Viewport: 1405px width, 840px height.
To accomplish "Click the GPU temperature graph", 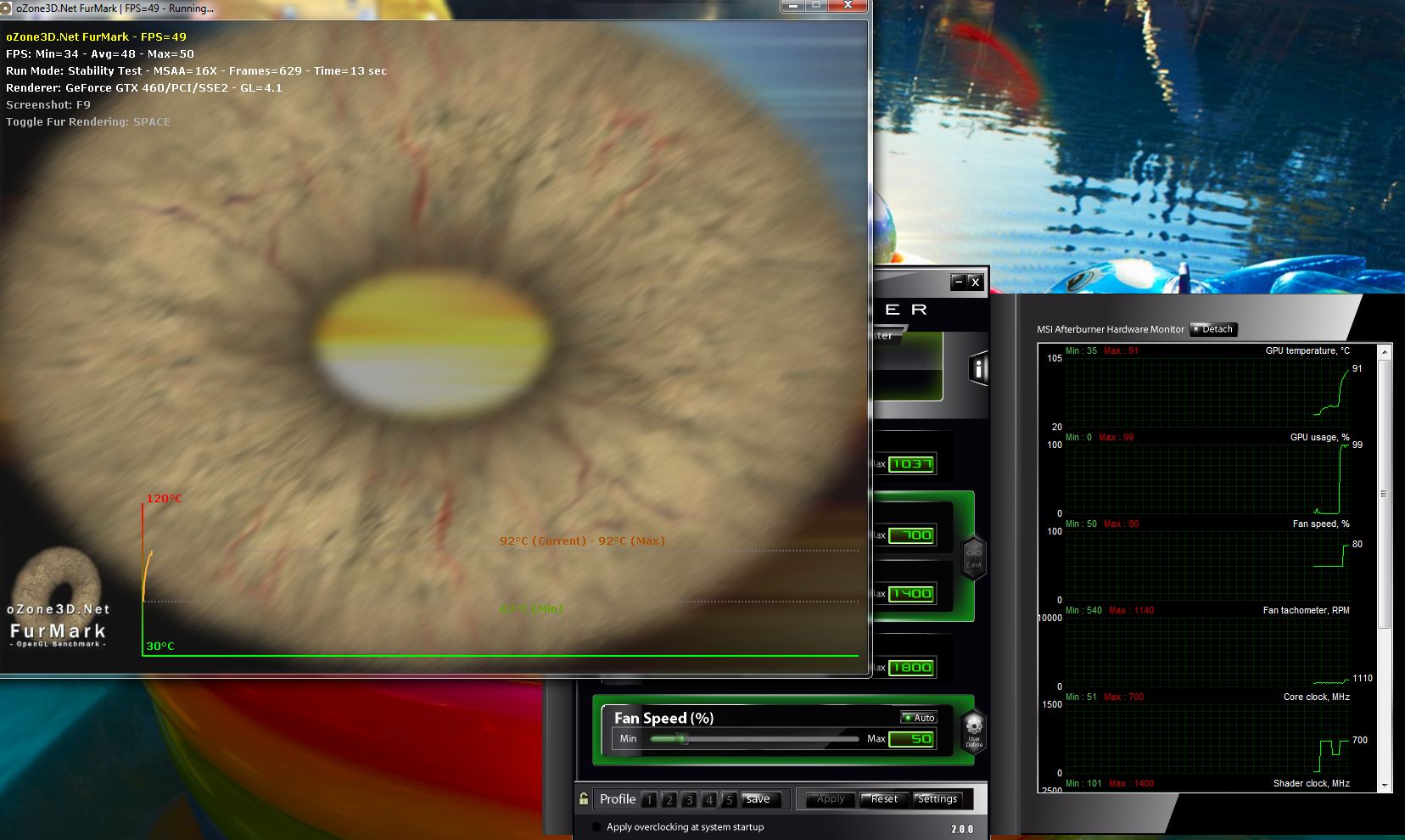I will click(1206, 391).
